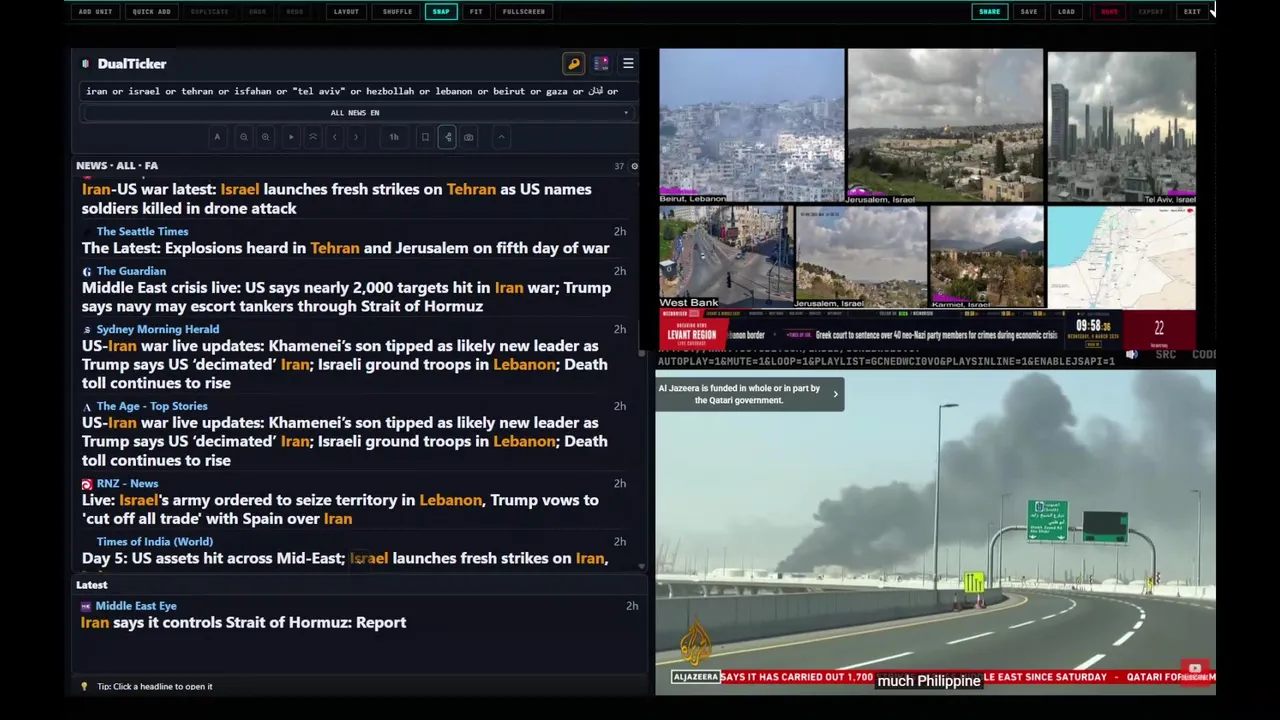Click the FIT button in top bar
The height and width of the screenshot is (720, 1280).
point(476,12)
